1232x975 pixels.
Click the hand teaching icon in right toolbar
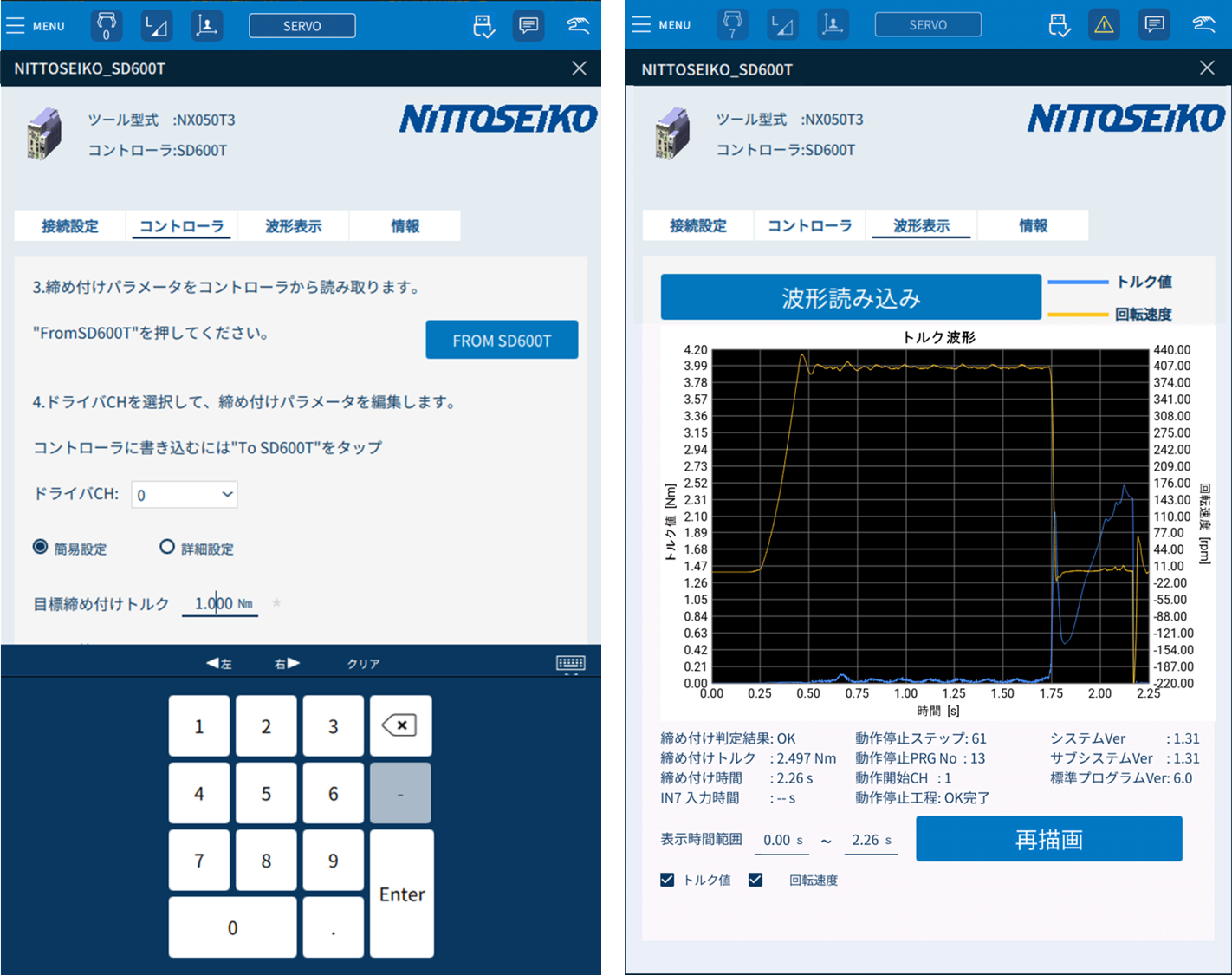pos(1203,25)
